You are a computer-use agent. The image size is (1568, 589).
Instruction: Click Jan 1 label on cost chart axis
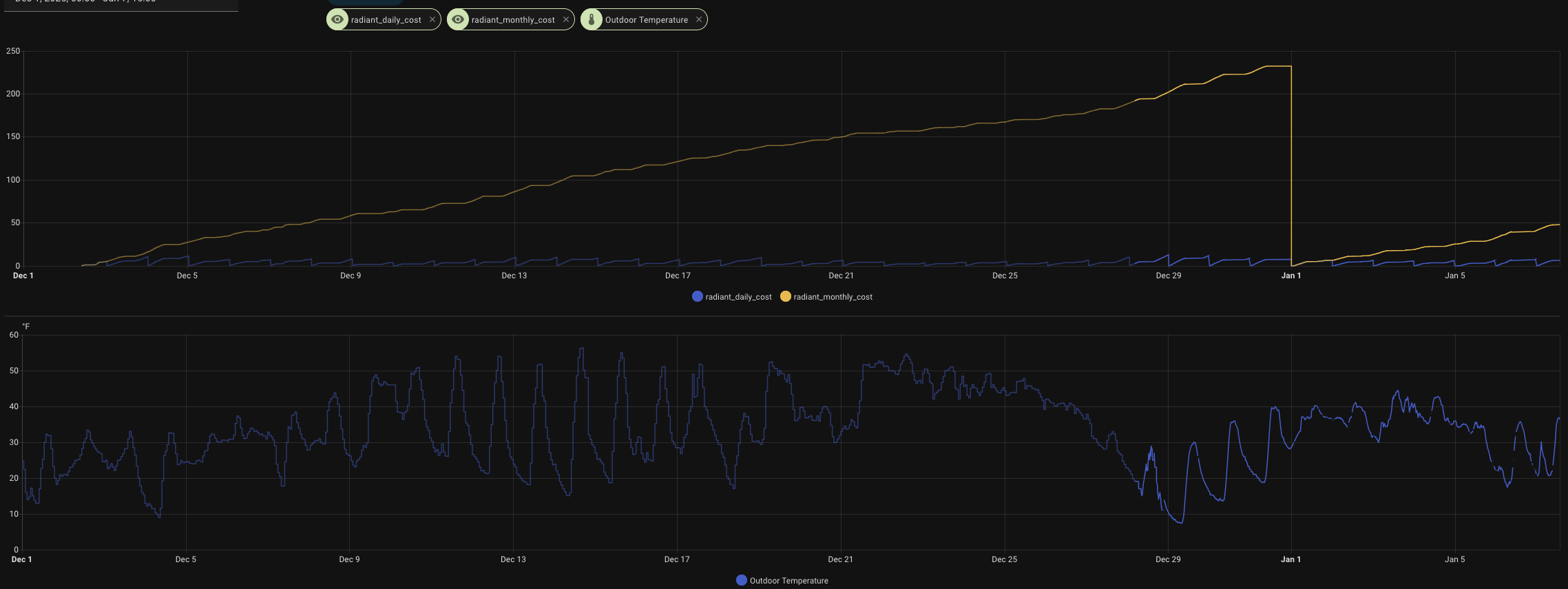[x=1290, y=276]
